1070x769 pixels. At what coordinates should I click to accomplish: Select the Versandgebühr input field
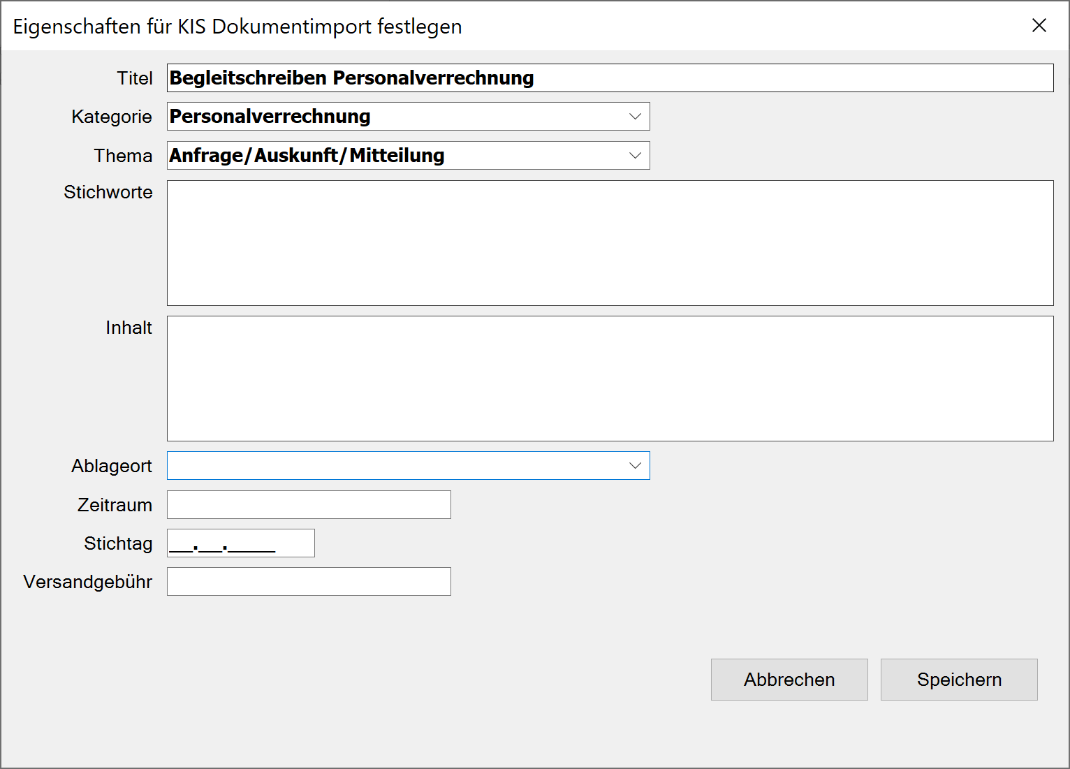[308, 581]
